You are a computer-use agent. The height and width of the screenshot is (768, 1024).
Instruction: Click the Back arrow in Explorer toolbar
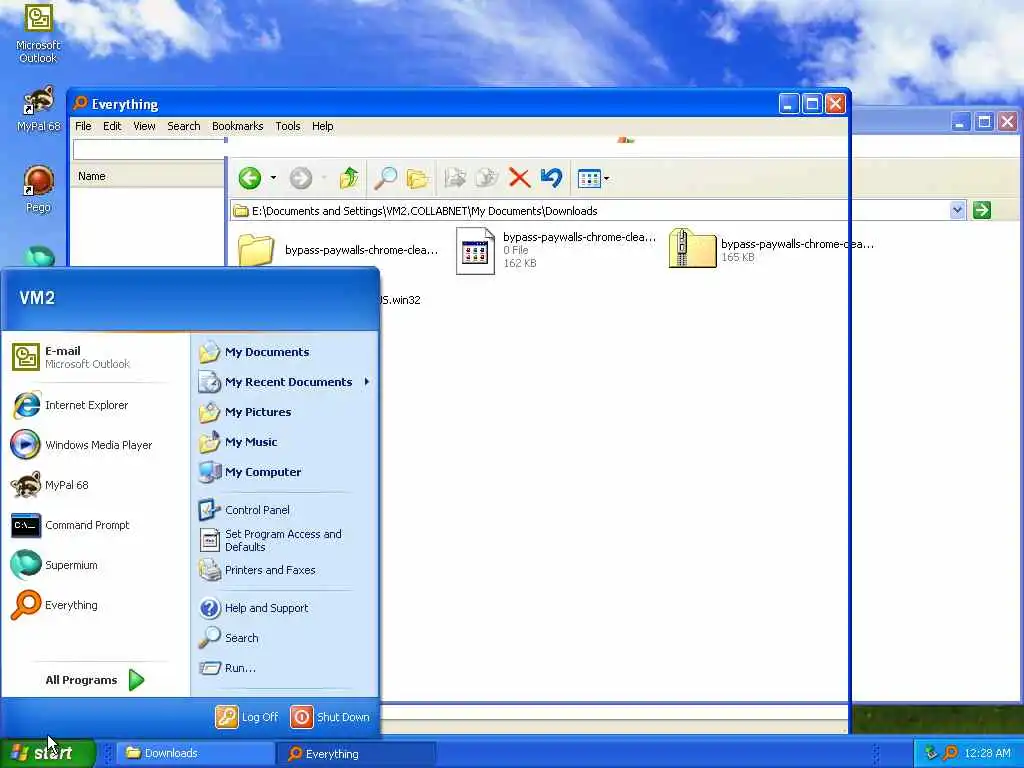249,178
